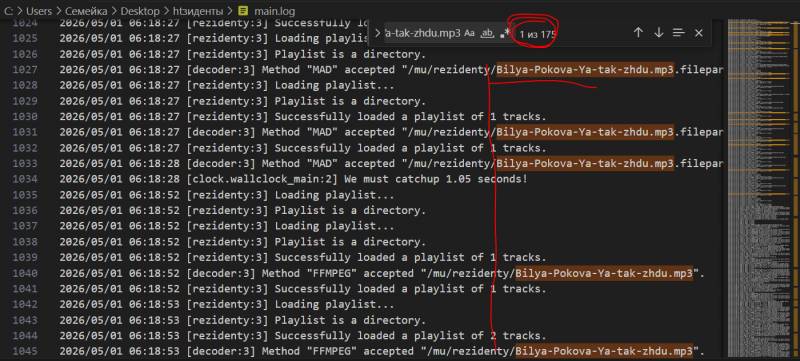Click highlighted mp3 match on line 1045
This screenshot has width=800, height=361.
coord(604,351)
